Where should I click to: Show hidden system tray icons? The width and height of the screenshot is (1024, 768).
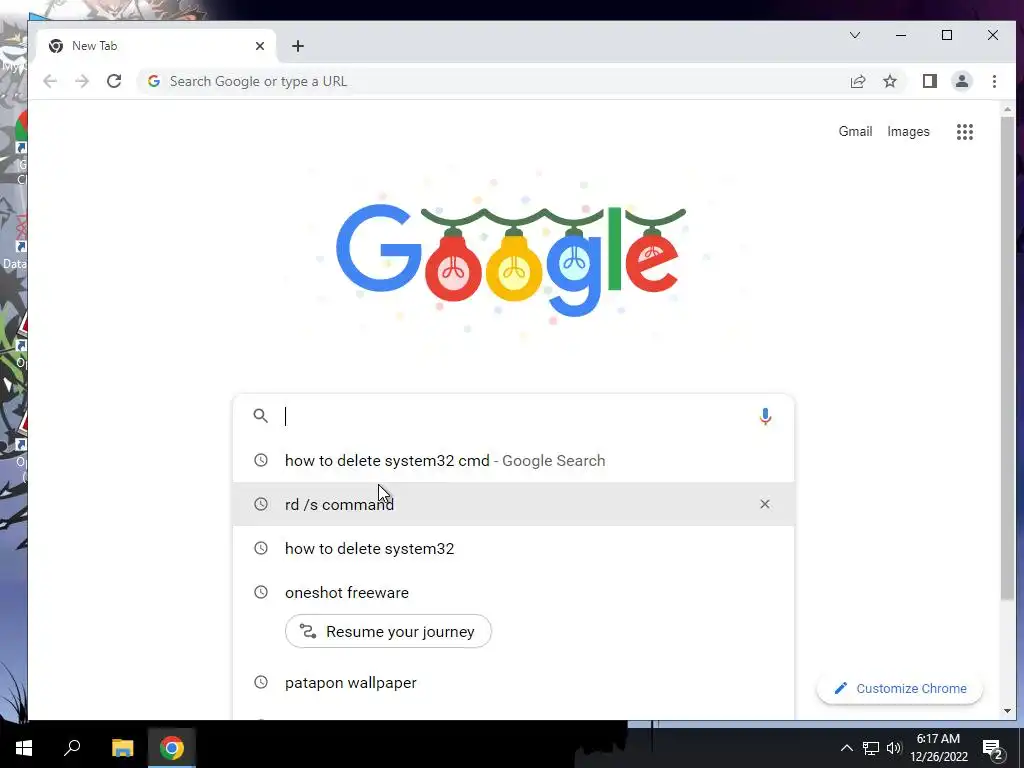pyautogui.click(x=846, y=748)
